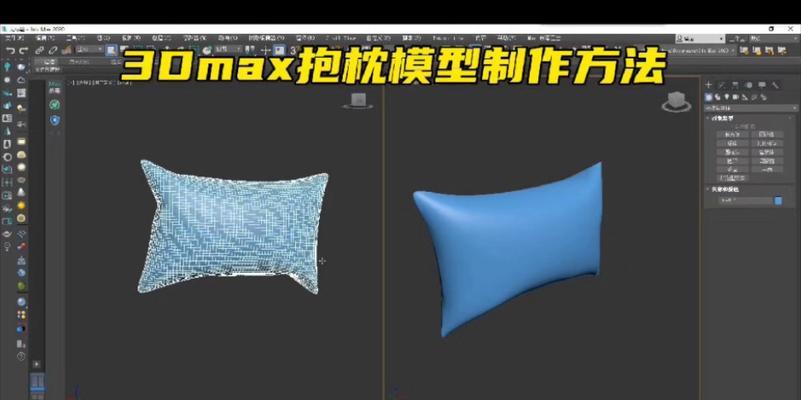Open the Utilities panel tab
Viewport: 801px width, 400px height.
(775, 85)
